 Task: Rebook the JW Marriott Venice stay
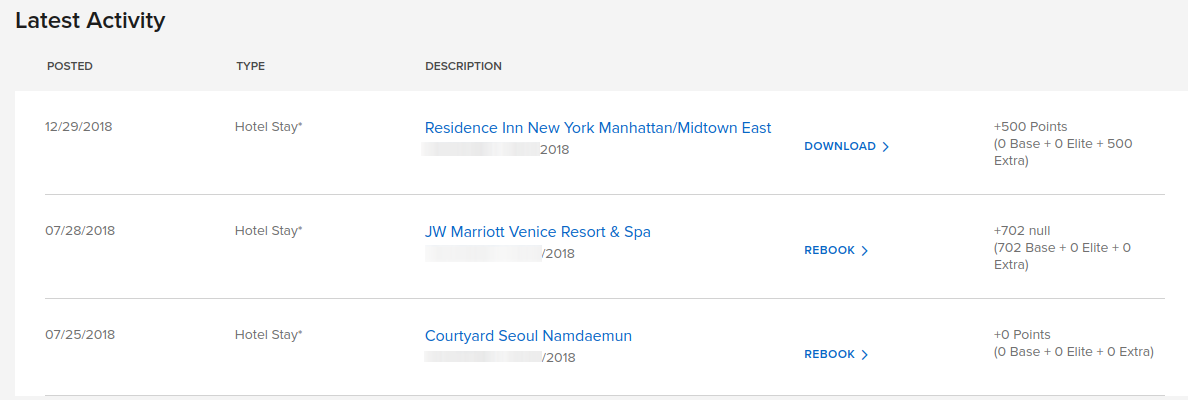pyautogui.click(x=836, y=251)
